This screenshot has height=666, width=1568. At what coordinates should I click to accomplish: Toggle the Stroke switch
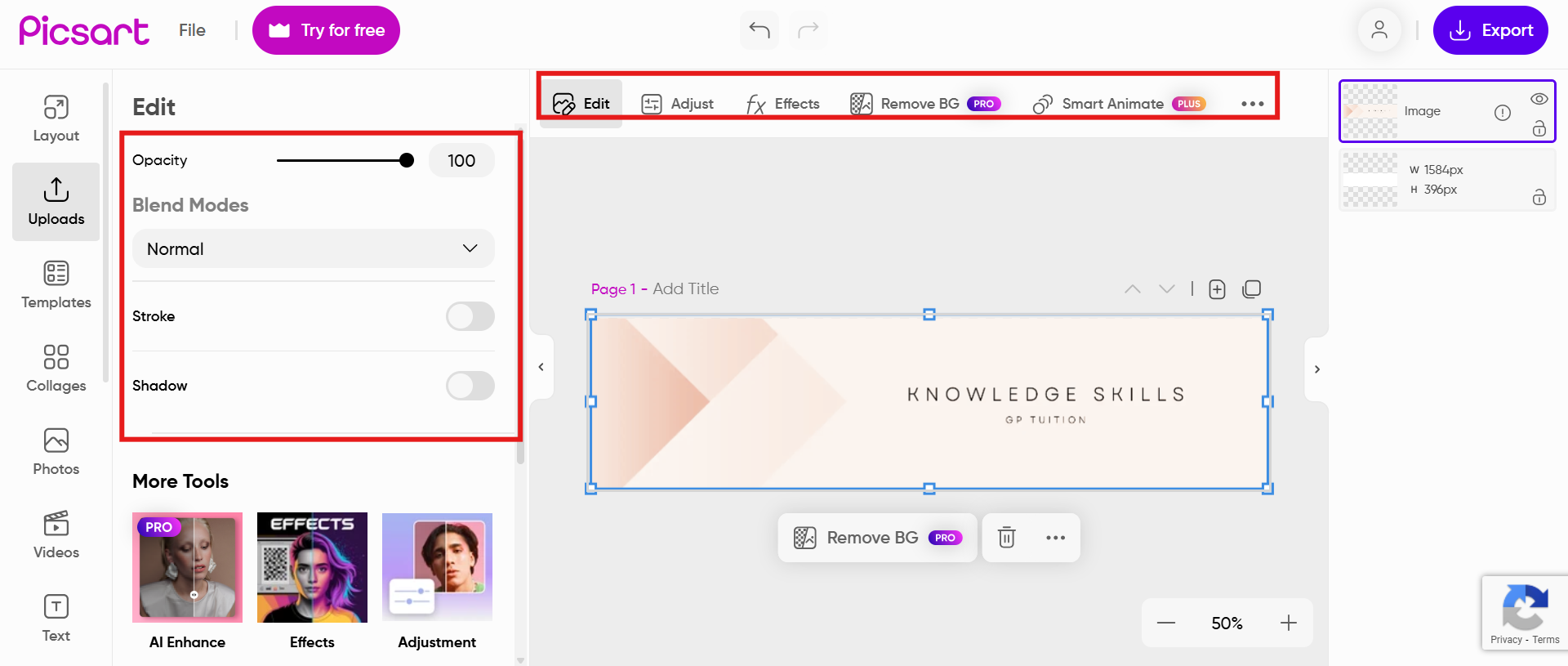coord(470,316)
